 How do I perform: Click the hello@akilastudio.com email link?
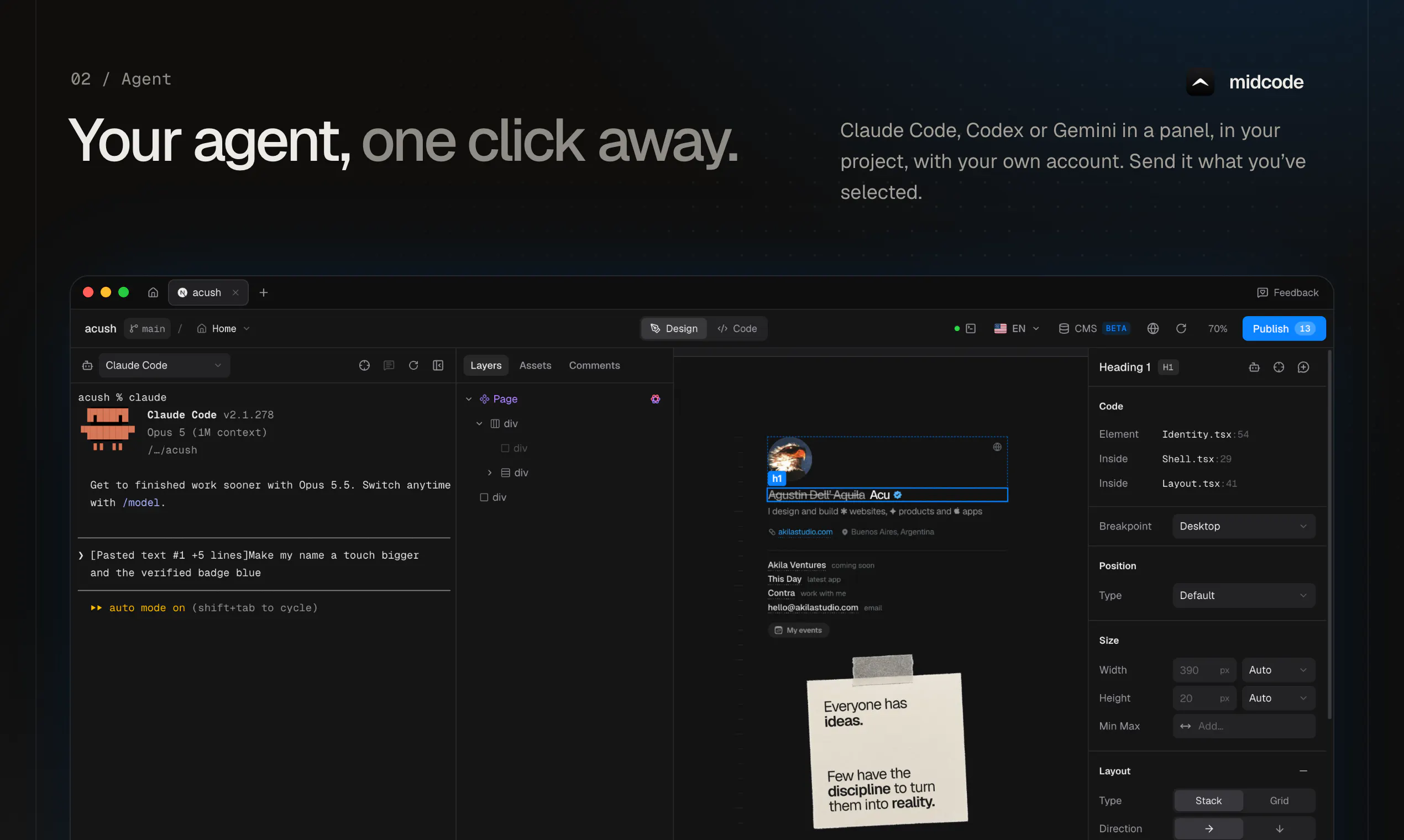coord(813,608)
